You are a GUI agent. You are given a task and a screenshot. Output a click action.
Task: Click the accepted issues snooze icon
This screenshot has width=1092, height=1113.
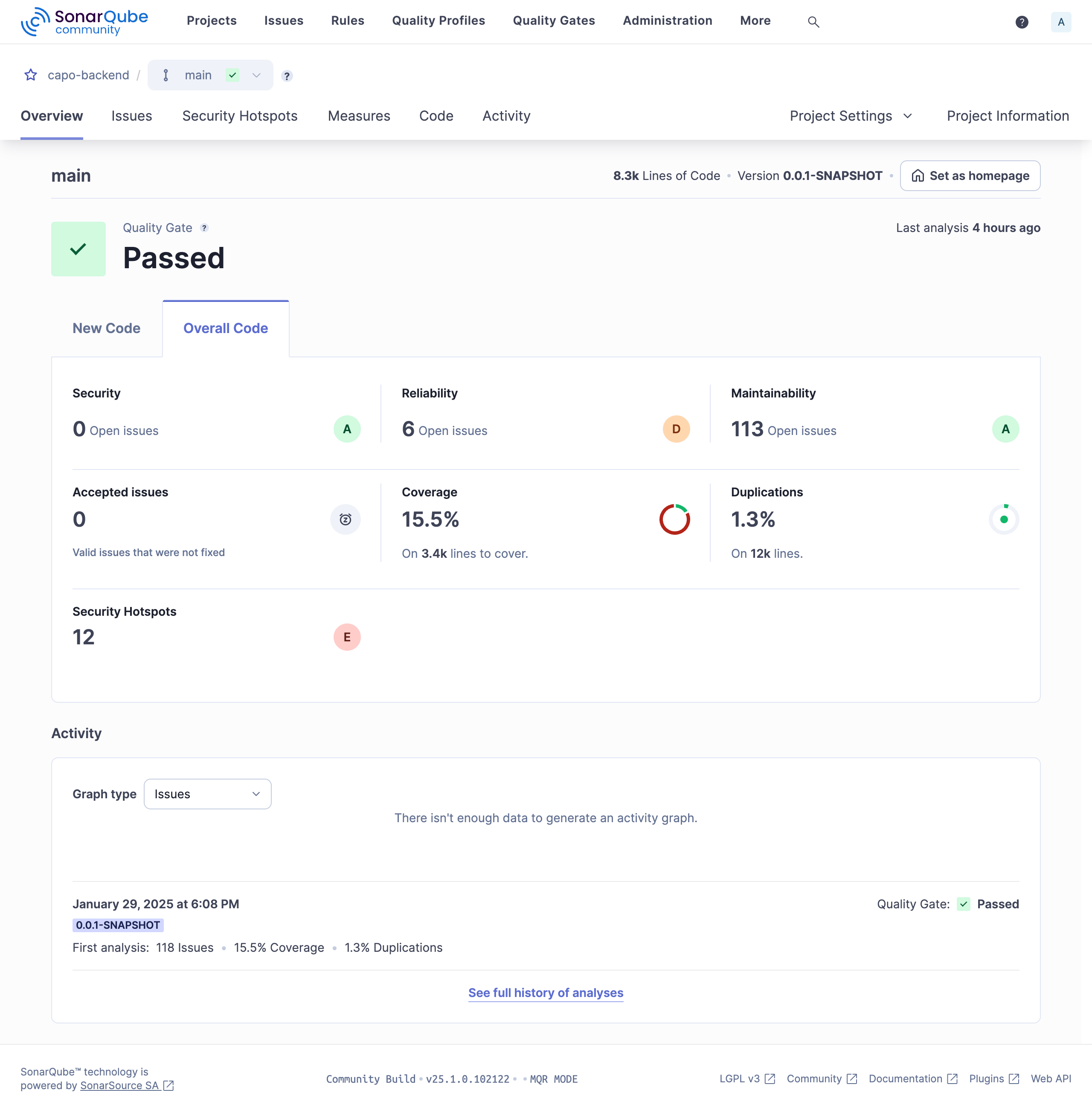[345, 519]
